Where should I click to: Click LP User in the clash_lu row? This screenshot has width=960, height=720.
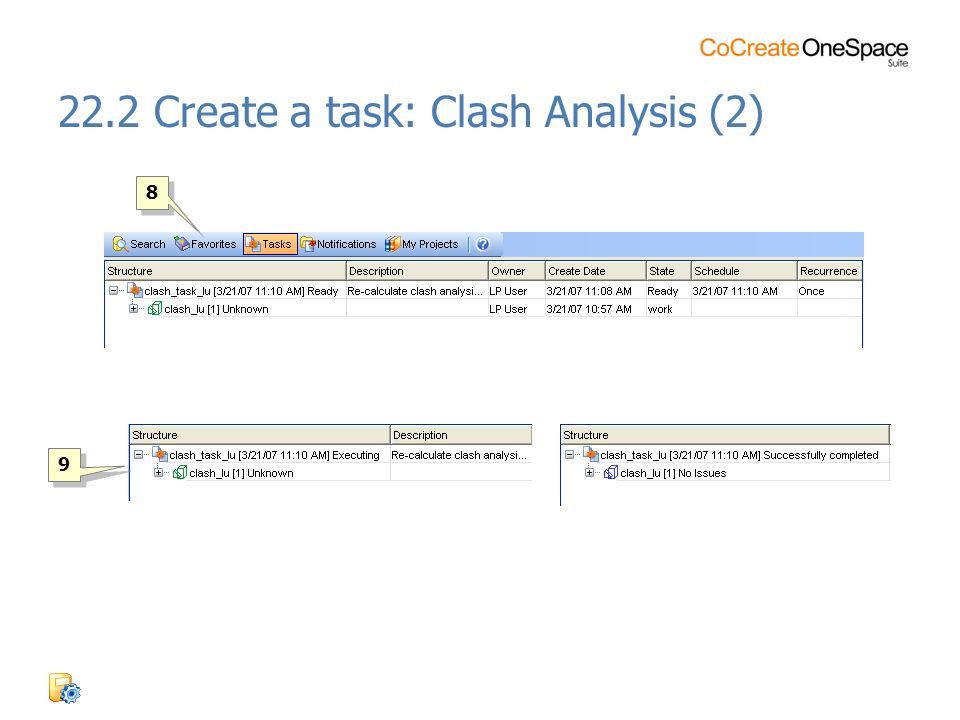coord(508,309)
